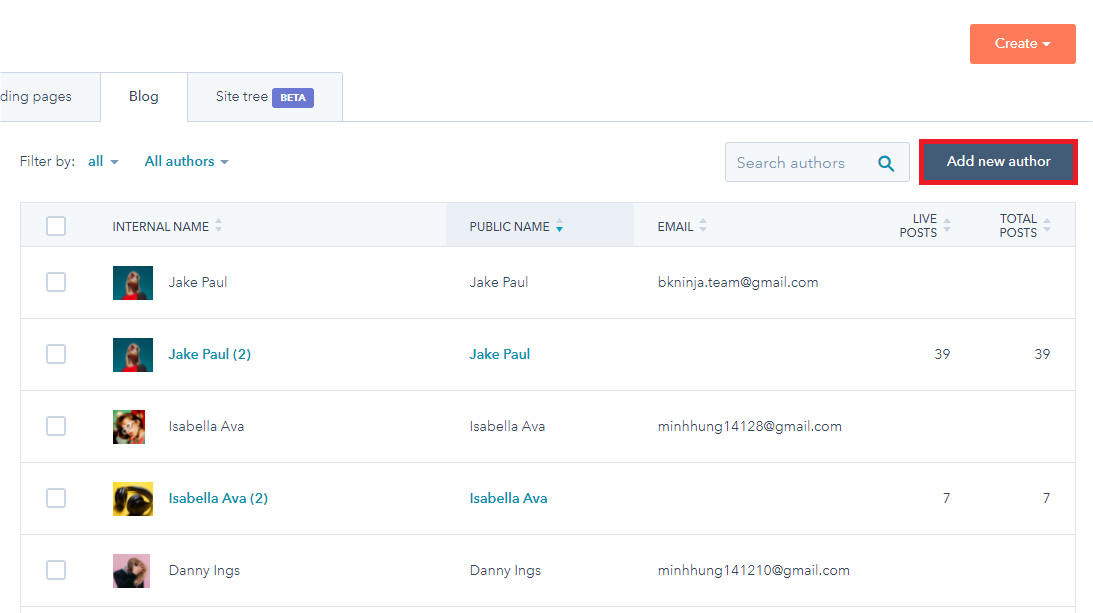Sort by Public Name column arrows
Viewport: 1093px width, 613px height.
[x=559, y=227]
